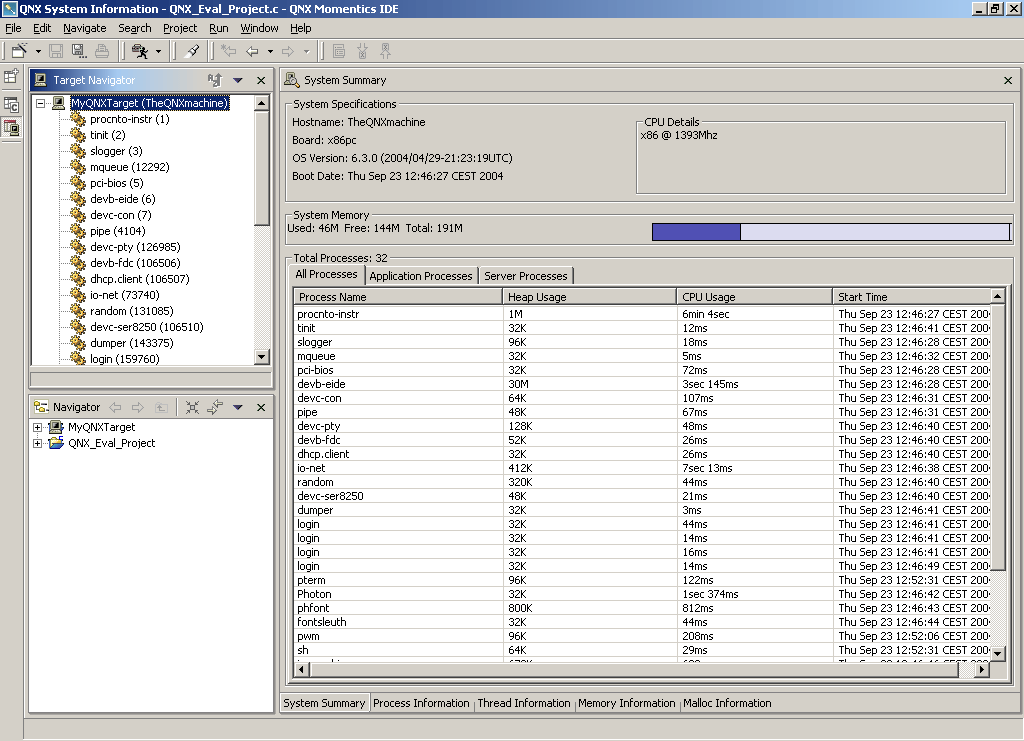Click the Save All icon in the toolbar

pos(77,49)
